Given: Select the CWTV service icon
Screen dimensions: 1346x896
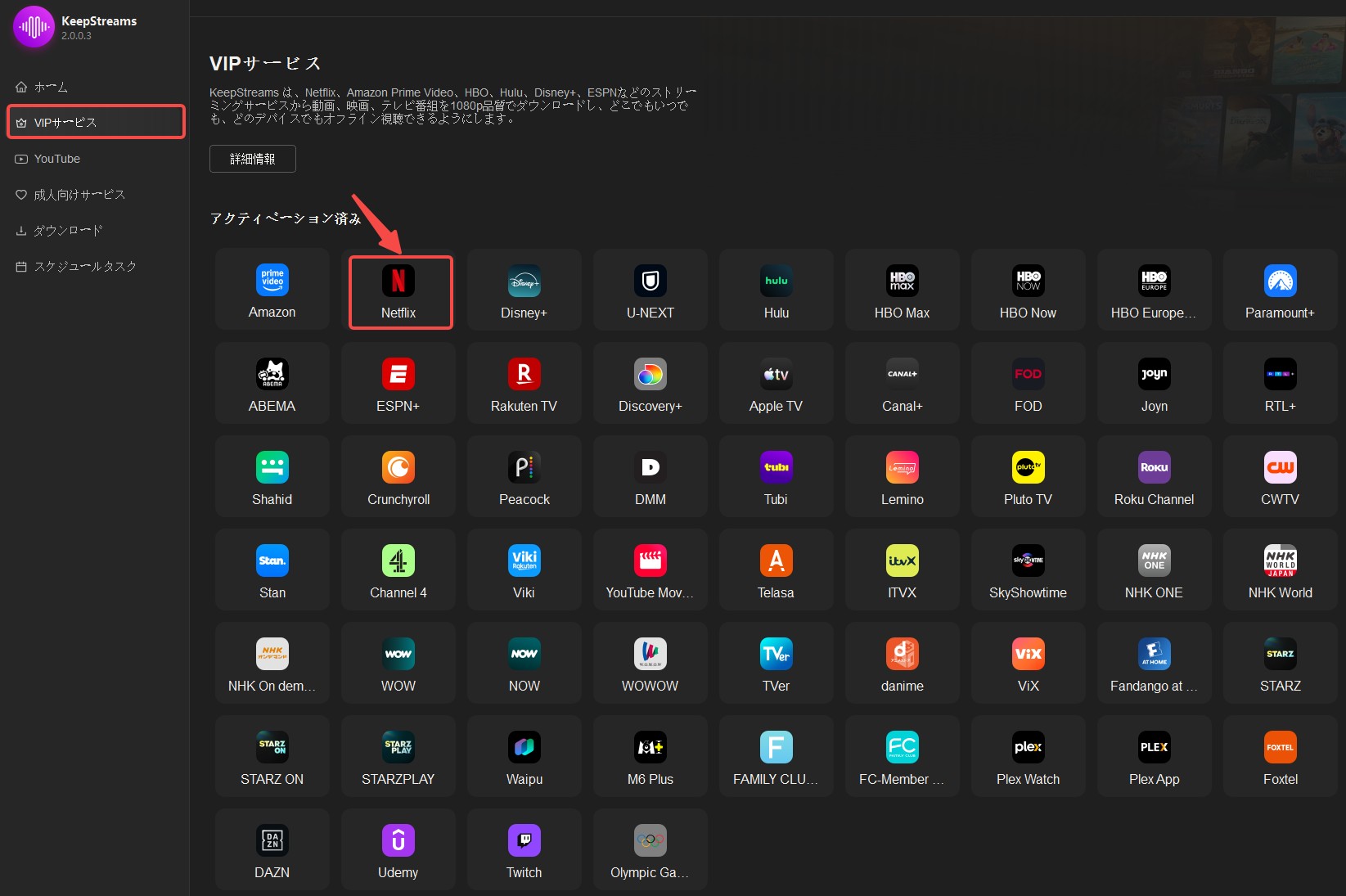Looking at the screenshot, I should click(x=1281, y=476).
